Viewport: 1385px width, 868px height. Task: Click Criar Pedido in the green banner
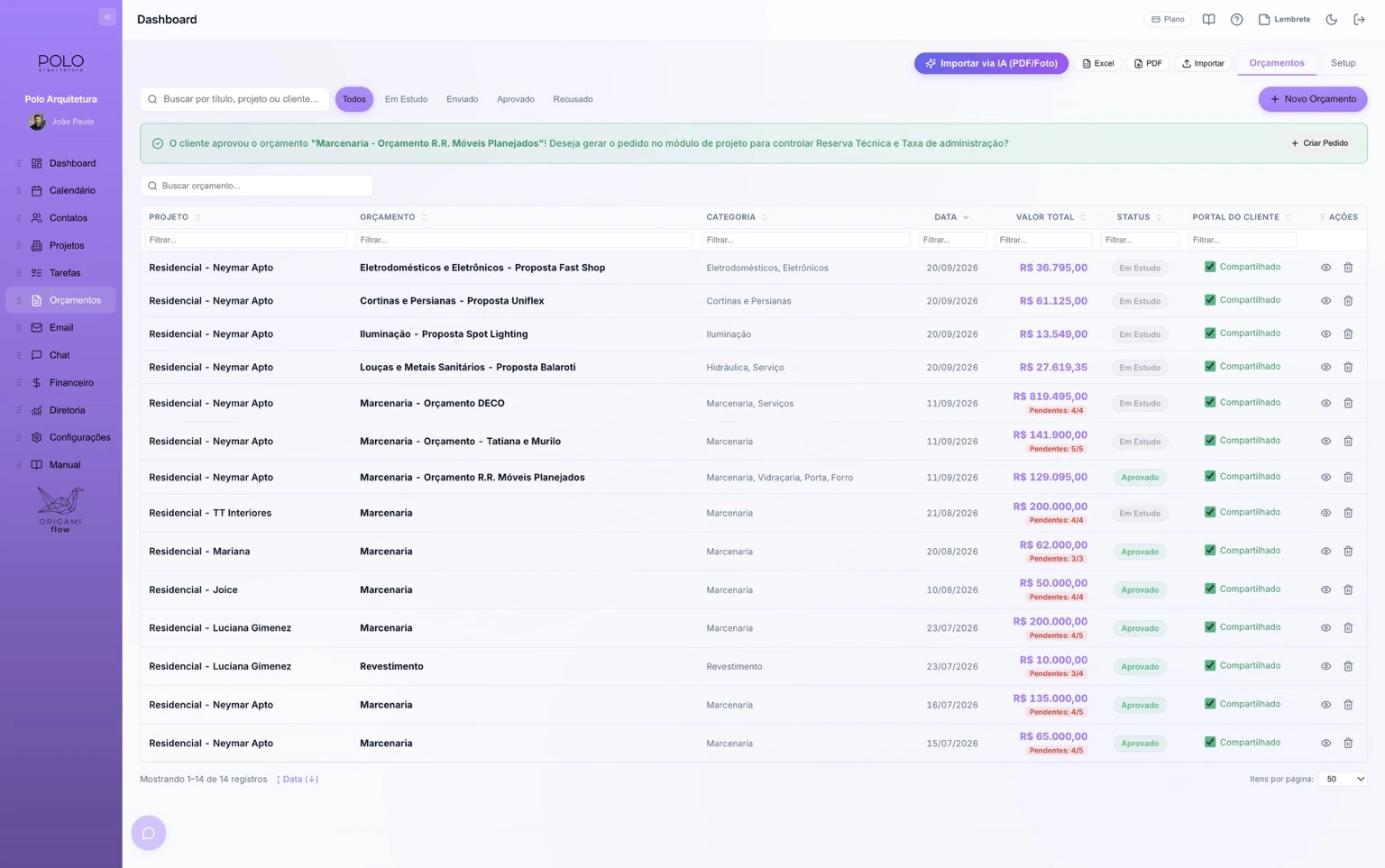[1320, 143]
